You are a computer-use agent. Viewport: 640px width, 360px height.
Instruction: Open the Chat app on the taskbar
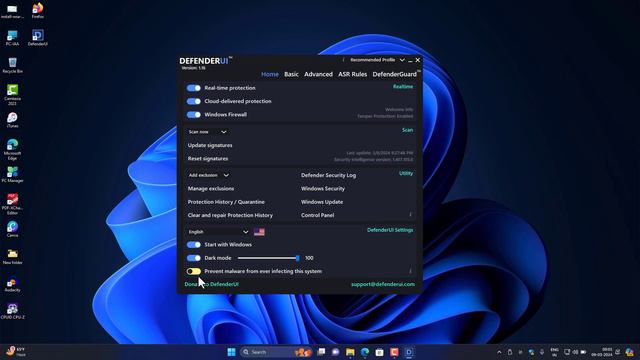[x=336, y=352]
